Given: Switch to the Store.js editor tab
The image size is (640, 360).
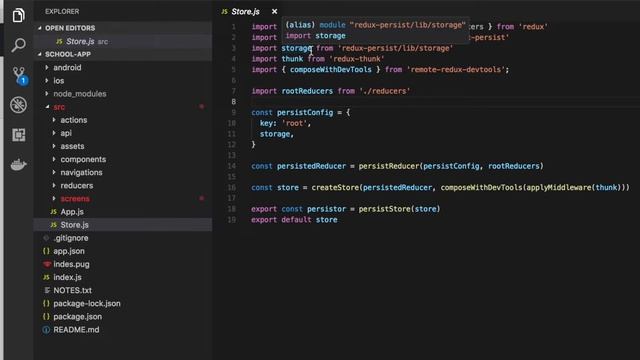Looking at the screenshot, I should coord(245,11).
